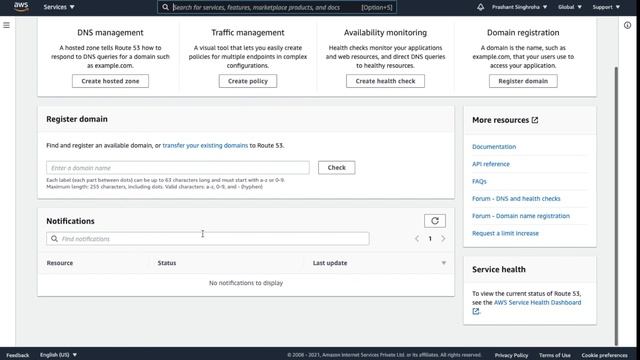
Task: Open the info panel icon
Action: click(x=627, y=25)
